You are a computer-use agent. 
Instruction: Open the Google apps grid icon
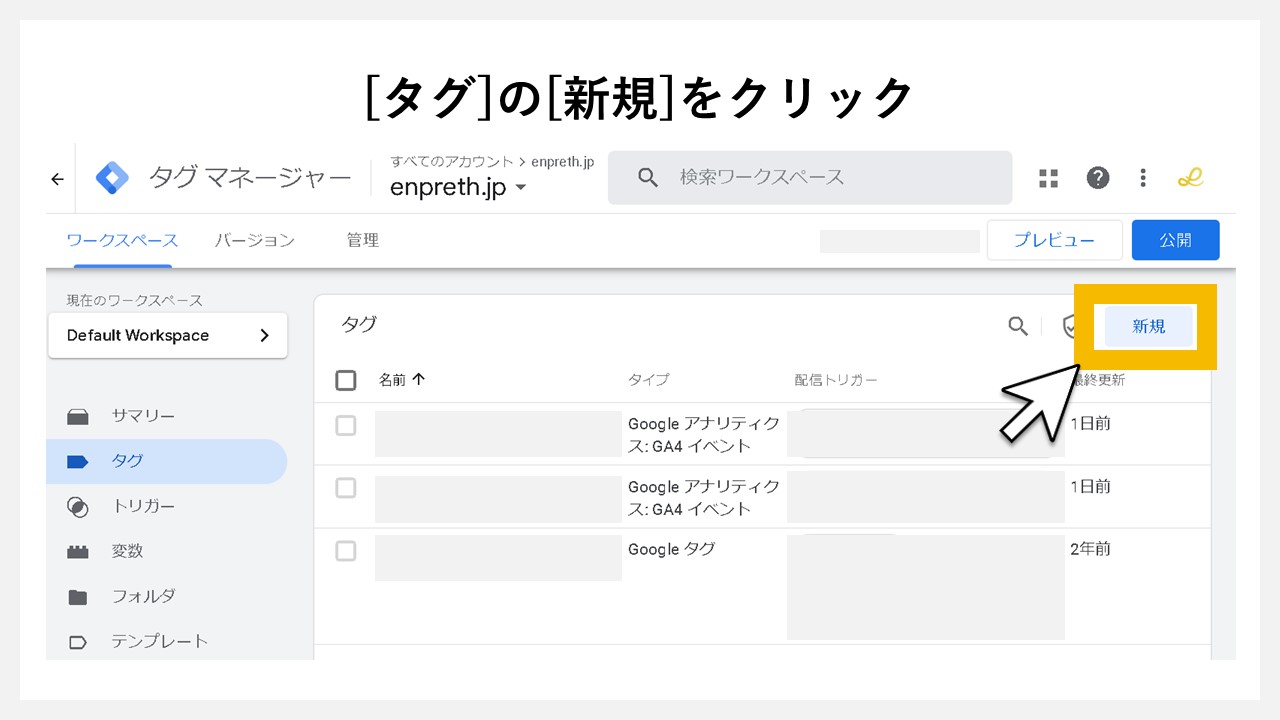click(1048, 177)
